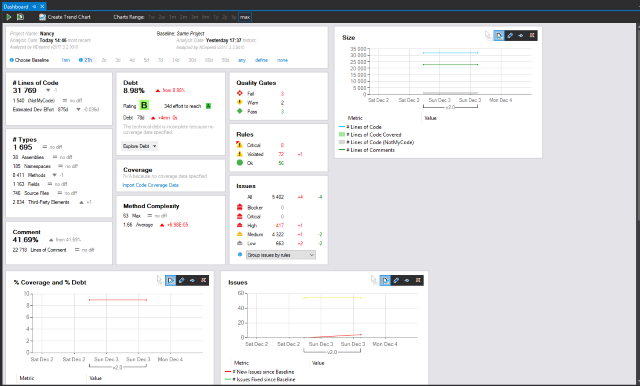
Task: Choose the 1mn baseline option
Action: 65,60
